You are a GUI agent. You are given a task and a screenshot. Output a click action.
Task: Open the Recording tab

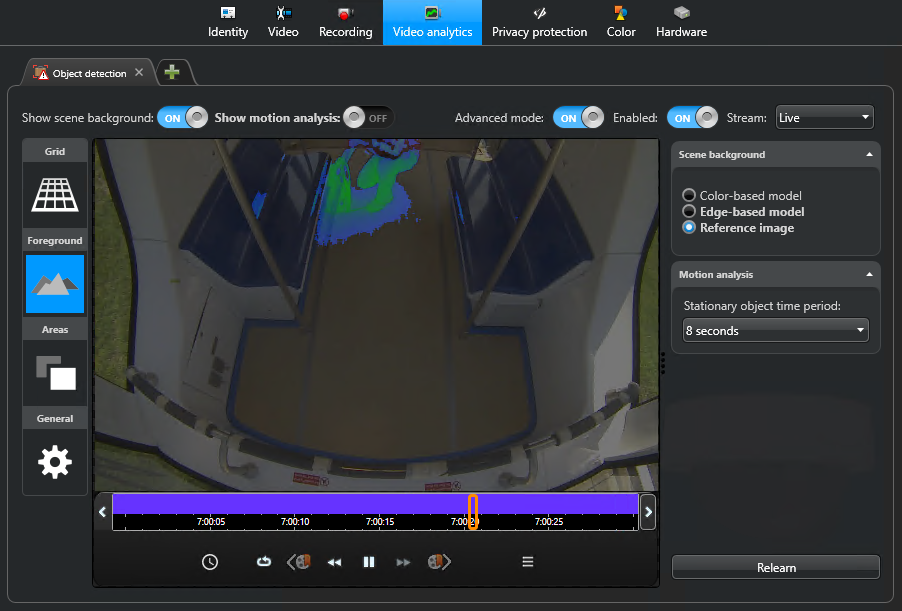345,22
